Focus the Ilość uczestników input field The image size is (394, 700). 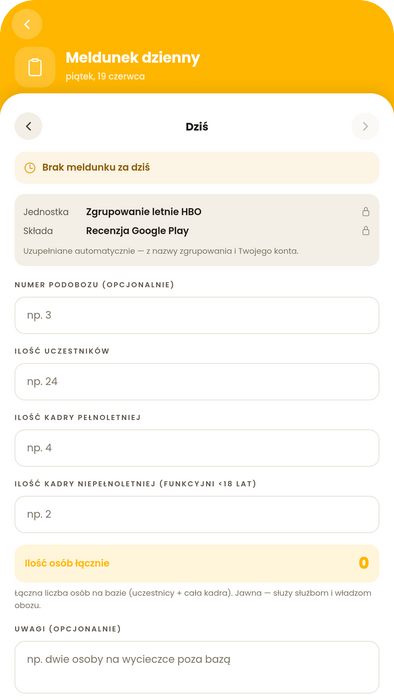pos(197,382)
